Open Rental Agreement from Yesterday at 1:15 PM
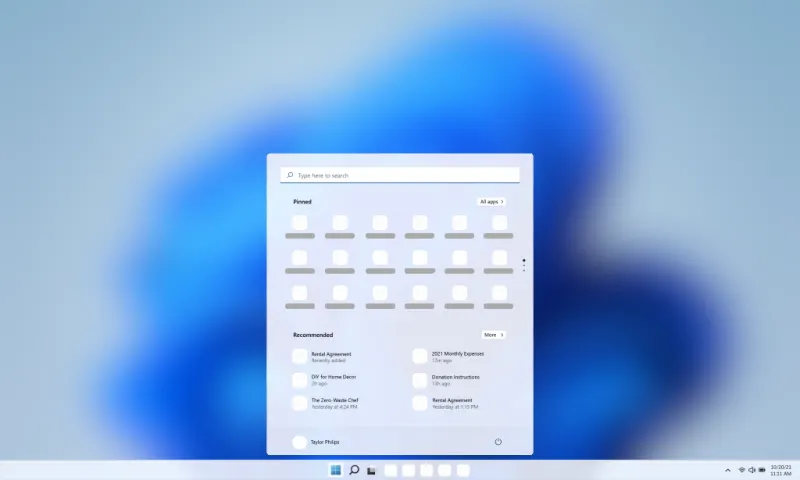Viewport: 800px width, 480px height. 445,403
